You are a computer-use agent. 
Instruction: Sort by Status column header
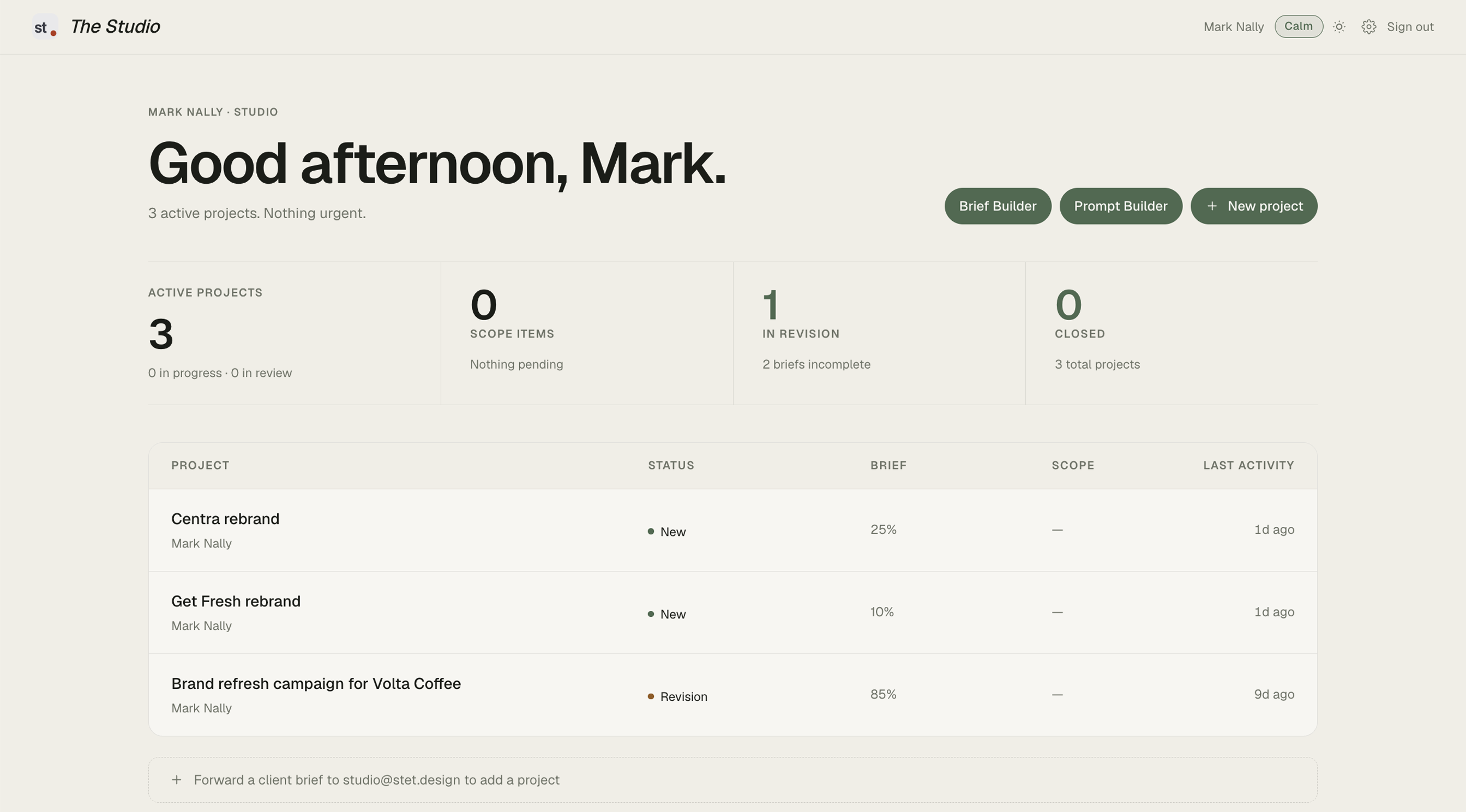pos(671,466)
